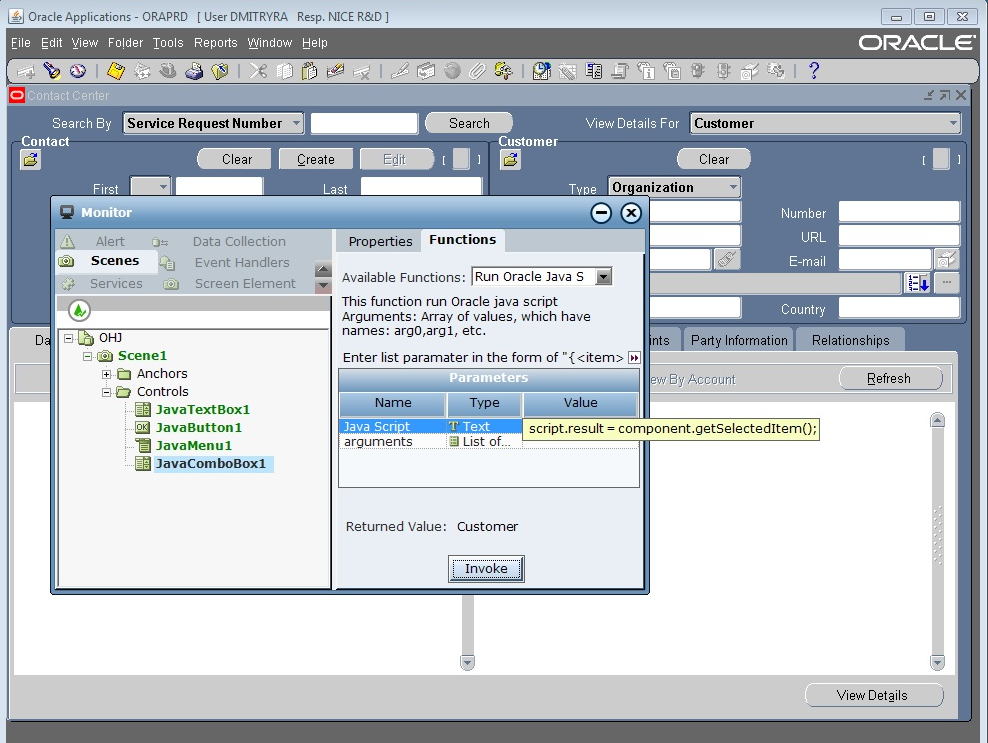Click the puzzle-piece Services icon

click(68, 284)
